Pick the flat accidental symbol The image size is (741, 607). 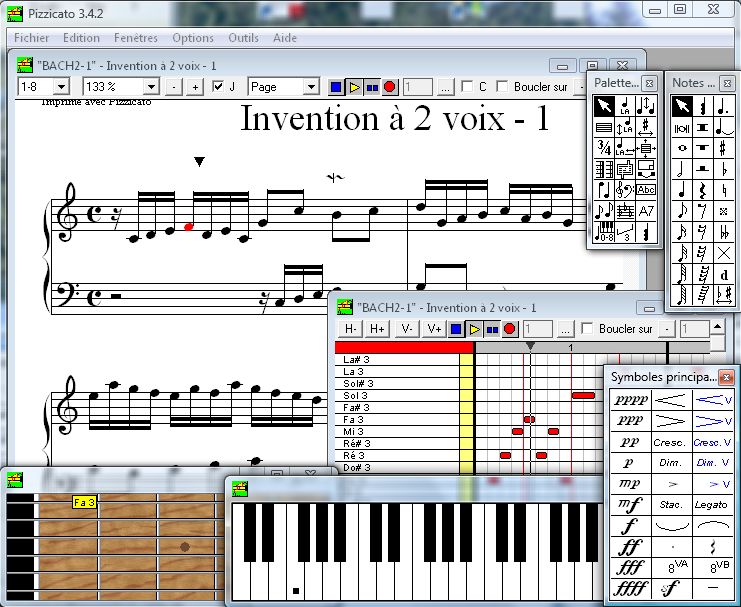coord(723,169)
